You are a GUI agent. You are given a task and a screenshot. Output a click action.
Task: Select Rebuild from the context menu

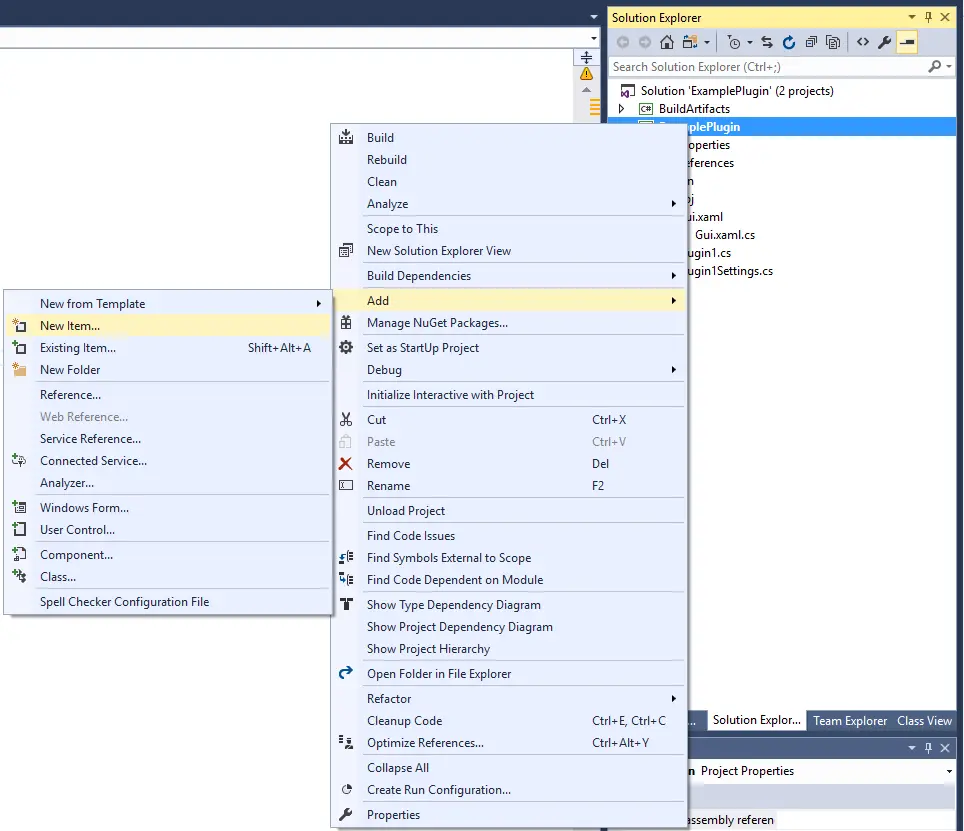coord(508,160)
